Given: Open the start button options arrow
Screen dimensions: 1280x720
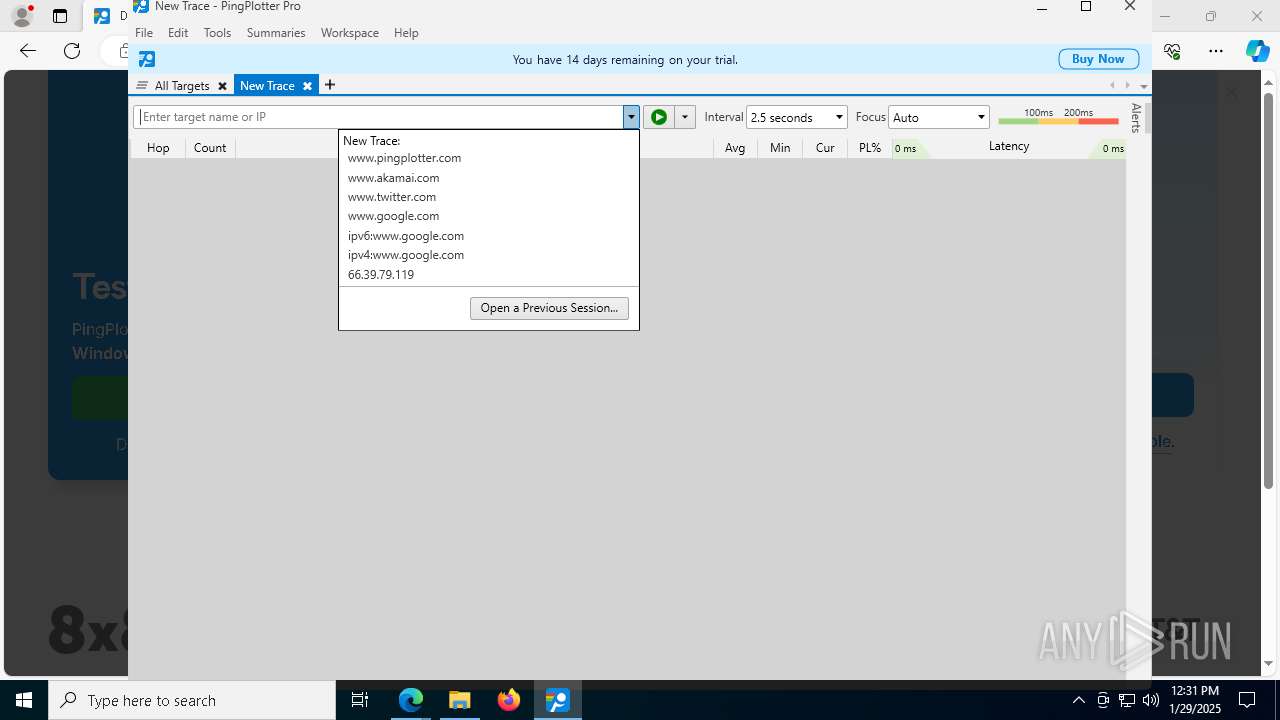Looking at the screenshot, I should click(x=685, y=117).
